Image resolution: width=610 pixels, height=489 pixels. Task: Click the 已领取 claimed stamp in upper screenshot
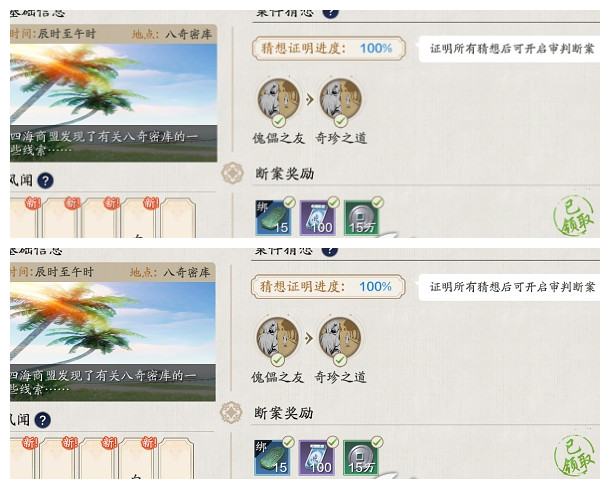(575, 216)
